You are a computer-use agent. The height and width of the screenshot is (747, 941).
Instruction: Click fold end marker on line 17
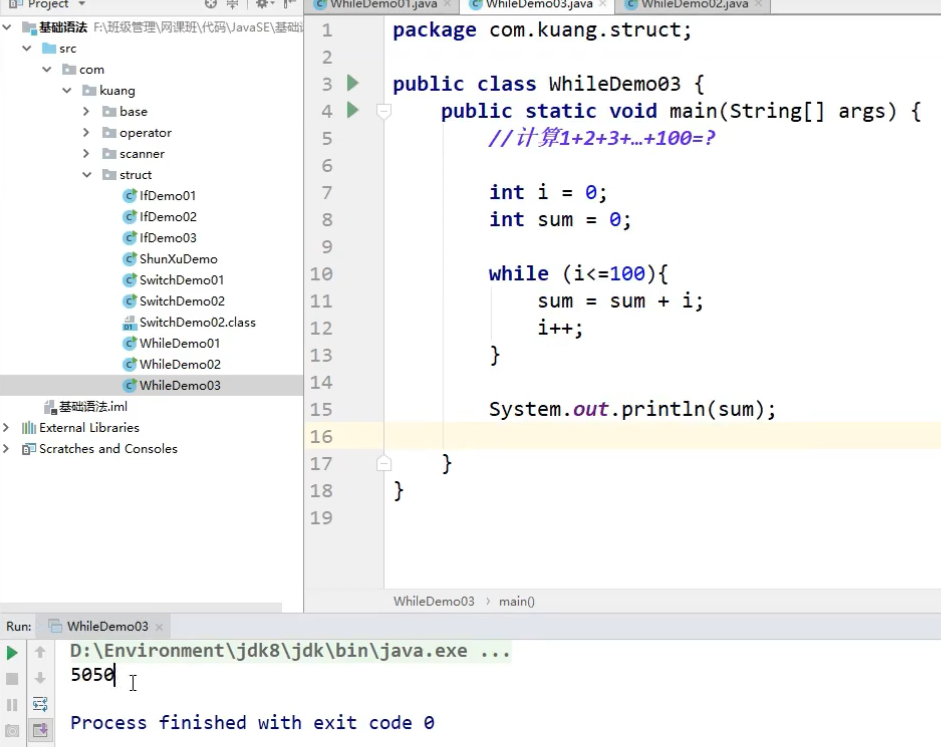(383, 463)
